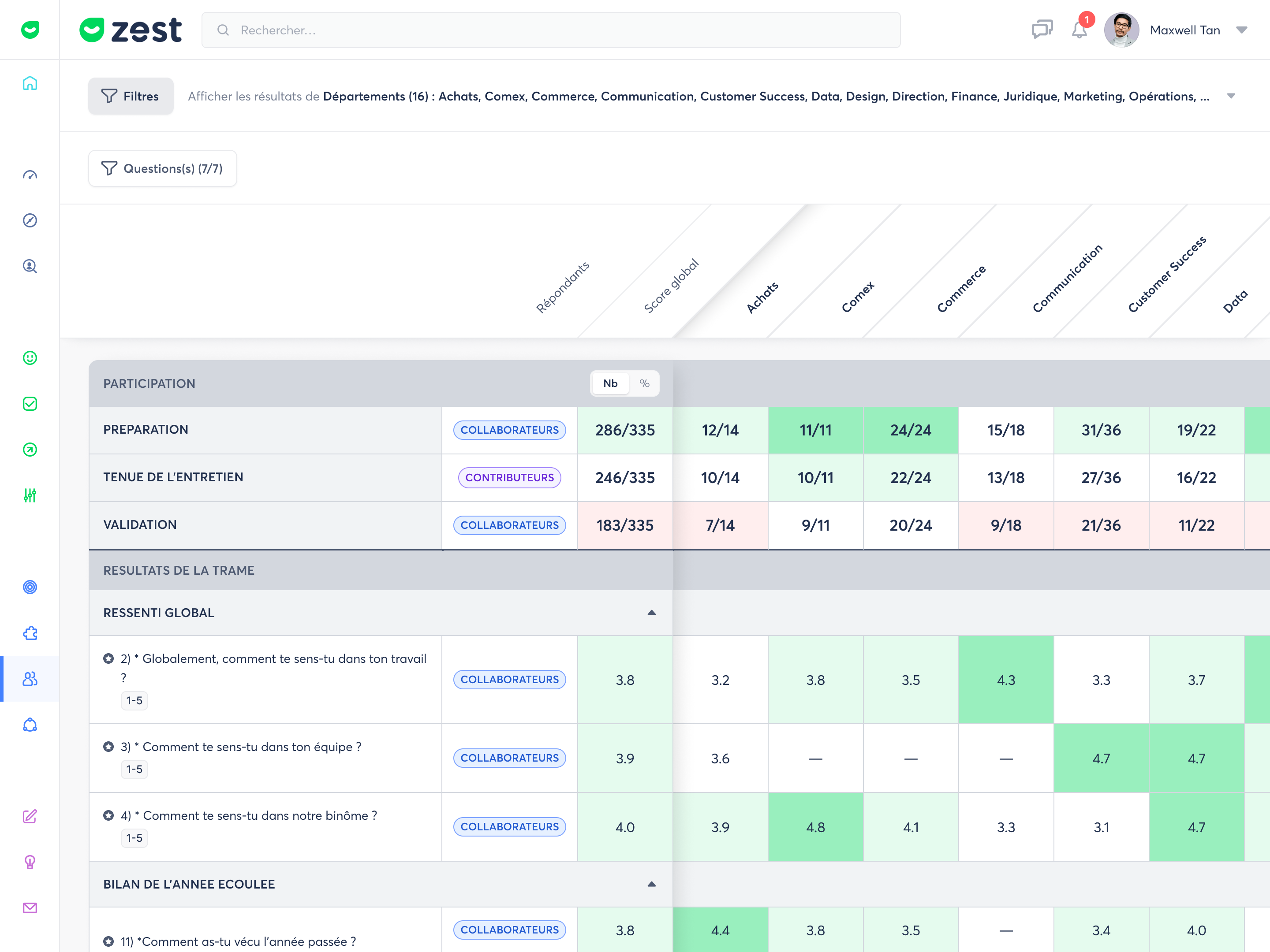Open the Questions(s) (7/7) filter

pos(162,168)
